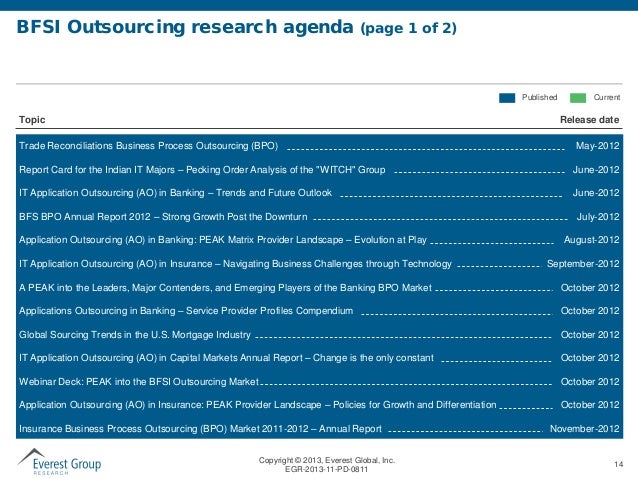Select 'IT Application Outsourcing (AO) in Insurance – Navigating' row
Viewport: 638px width, 479px height.
tap(319, 264)
